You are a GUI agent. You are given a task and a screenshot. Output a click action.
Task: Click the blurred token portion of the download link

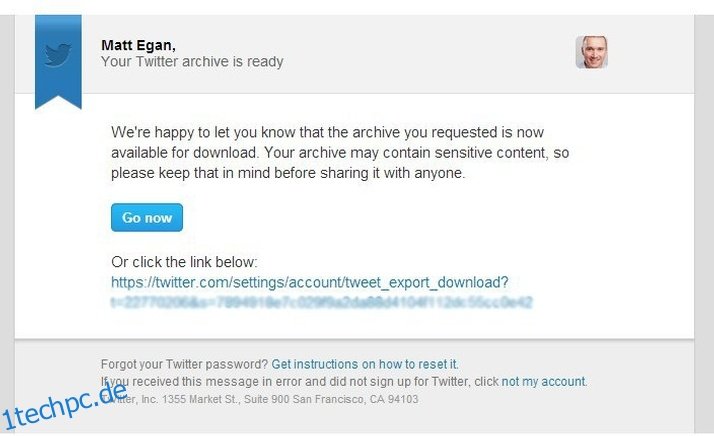321,303
